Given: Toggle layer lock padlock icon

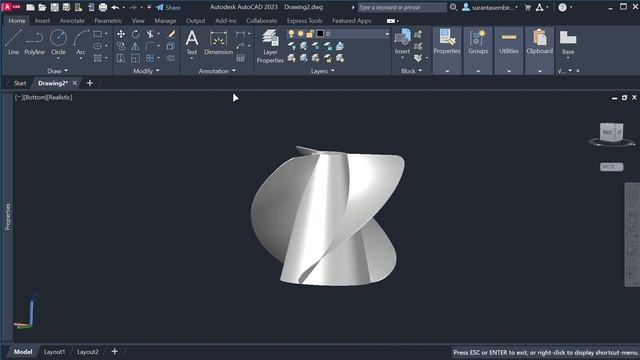Looking at the screenshot, I should [310, 34].
